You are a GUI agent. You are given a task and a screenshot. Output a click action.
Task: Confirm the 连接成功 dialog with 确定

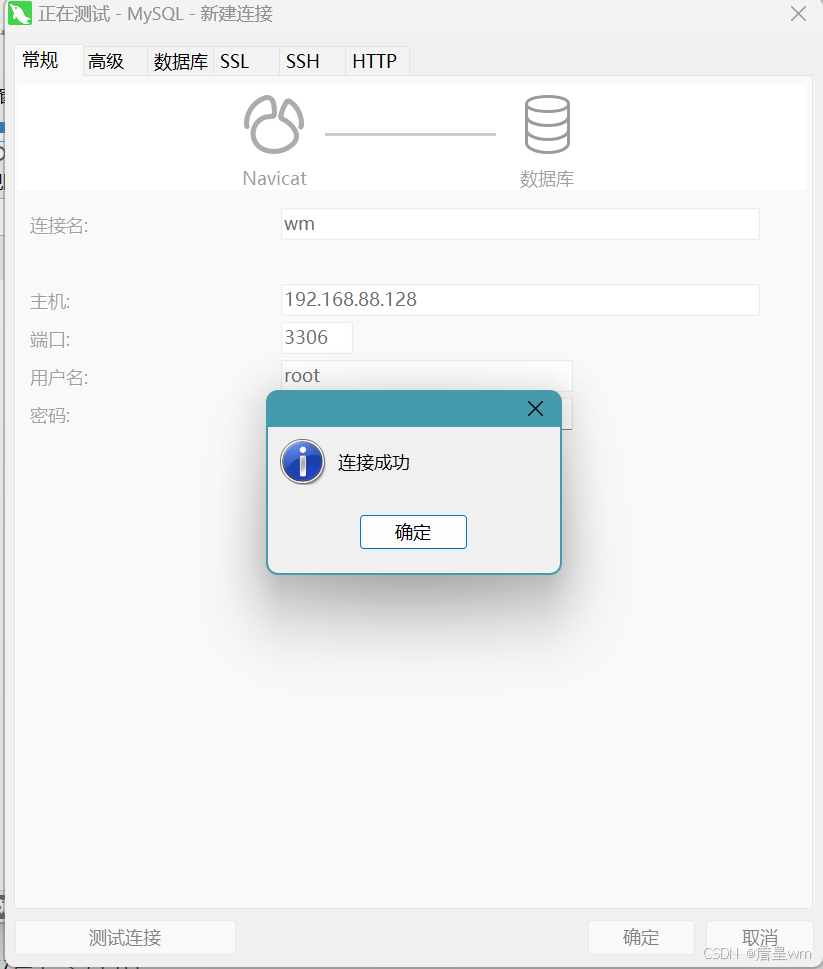[x=413, y=531]
